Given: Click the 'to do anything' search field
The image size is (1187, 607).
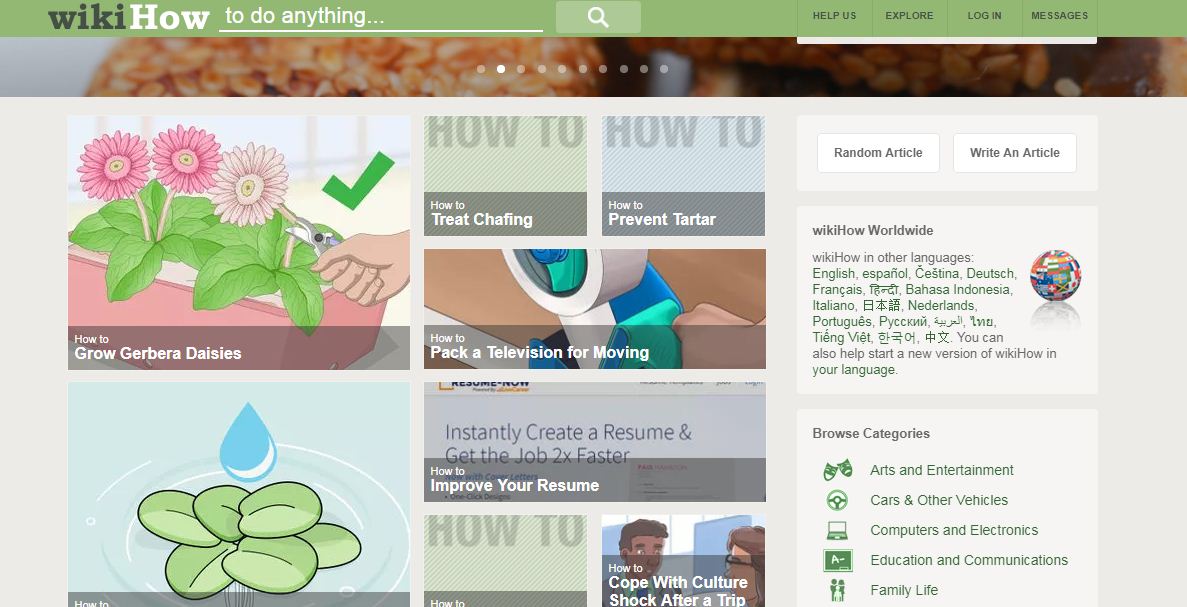Looking at the screenshot, I should pos(381,17).
